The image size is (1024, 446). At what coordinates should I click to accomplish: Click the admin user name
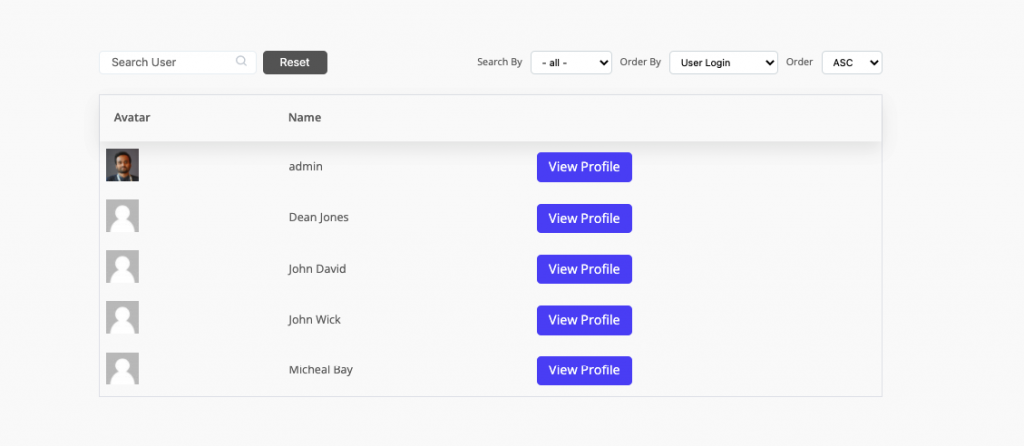[305, 167]
